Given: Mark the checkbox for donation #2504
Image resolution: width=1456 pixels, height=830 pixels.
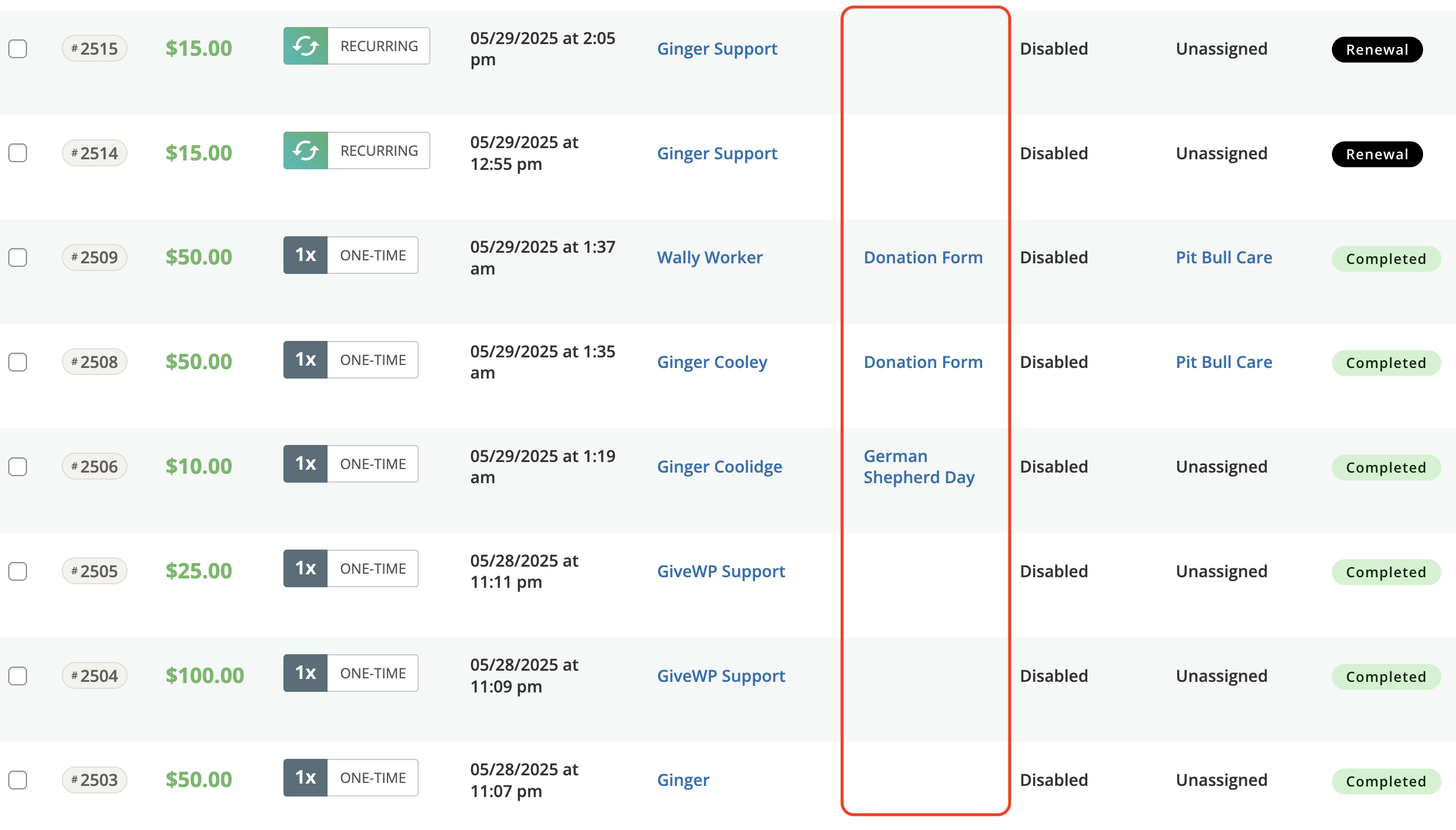Looking at the screenshot, I should [18, 676].
